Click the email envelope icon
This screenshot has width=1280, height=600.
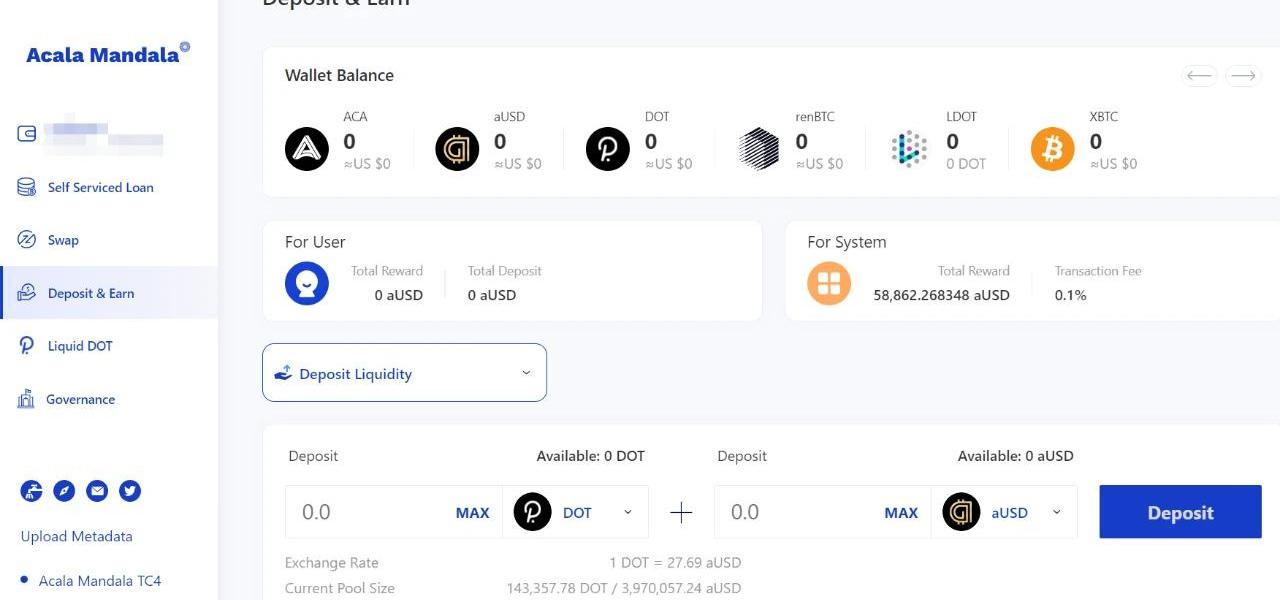(x=97, y=491)
